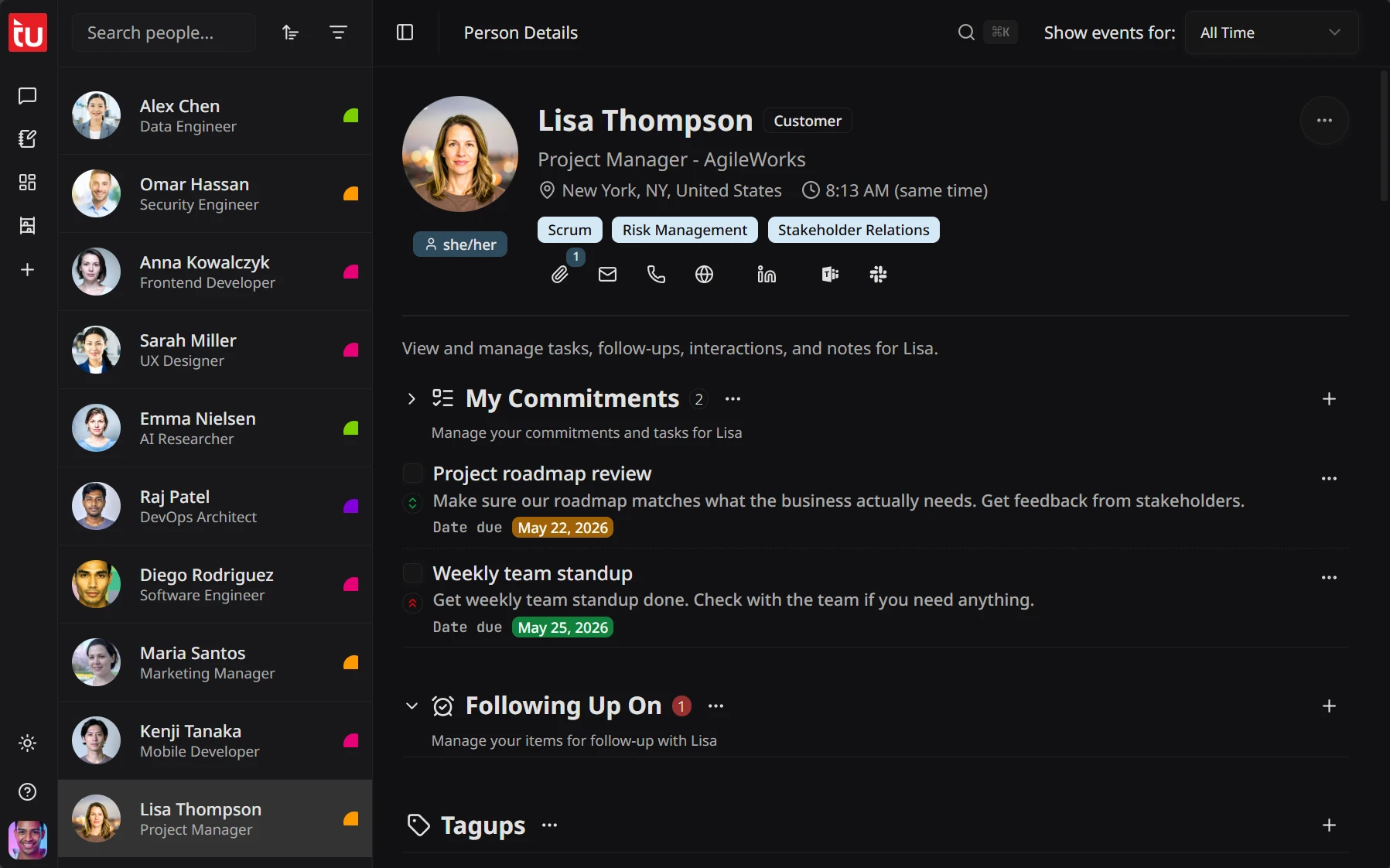Click the email envelope icon

[608, 275]
